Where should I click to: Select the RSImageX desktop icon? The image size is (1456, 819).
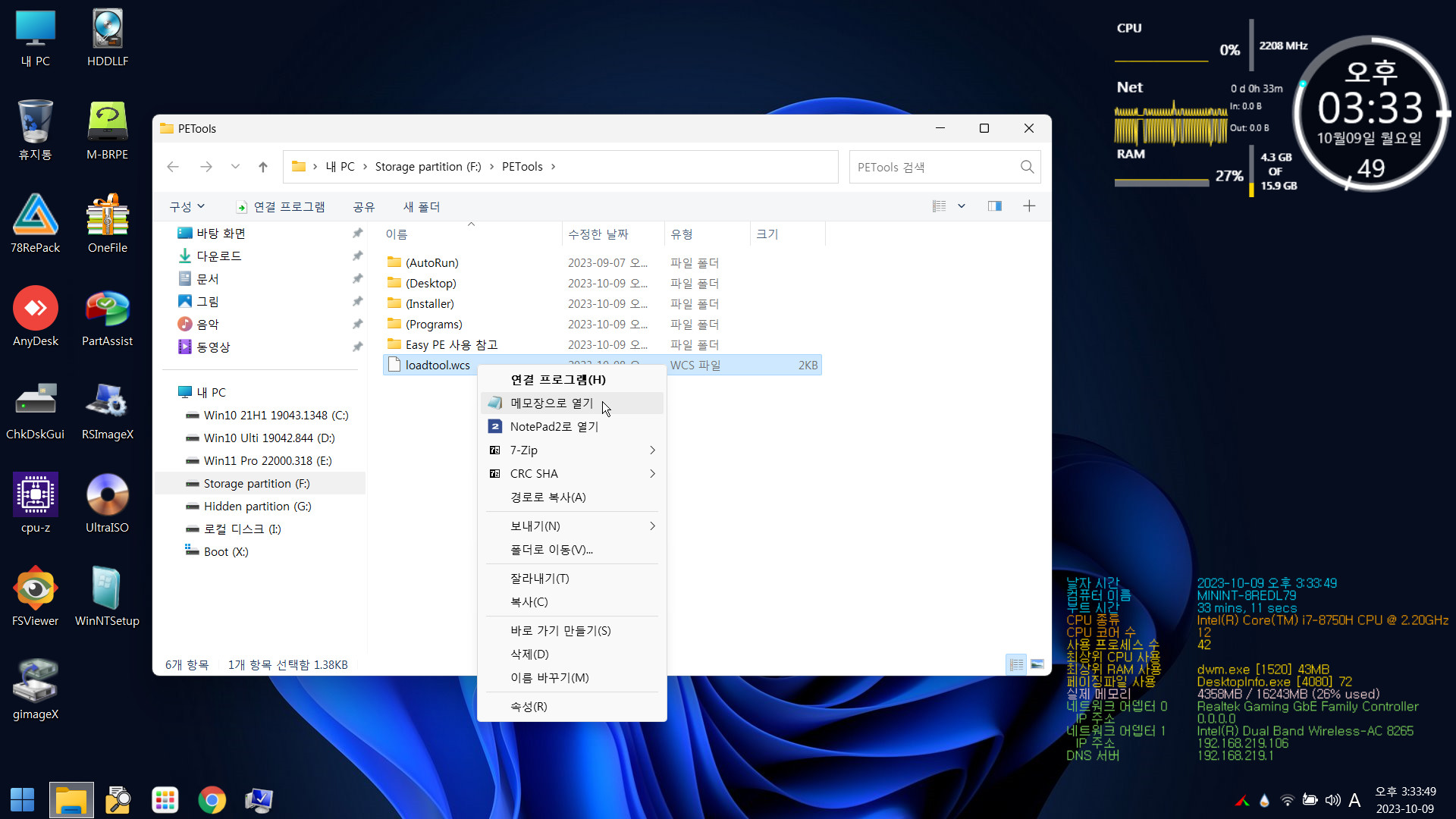tap(108, 411)
